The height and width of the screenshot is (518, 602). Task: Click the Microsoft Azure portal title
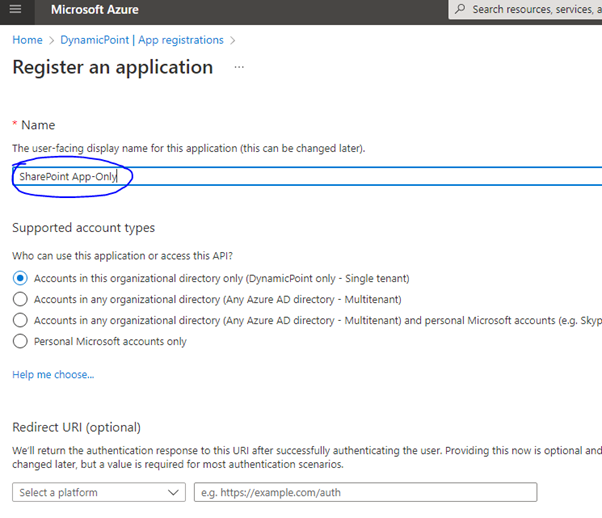click(x=94, y=10)
